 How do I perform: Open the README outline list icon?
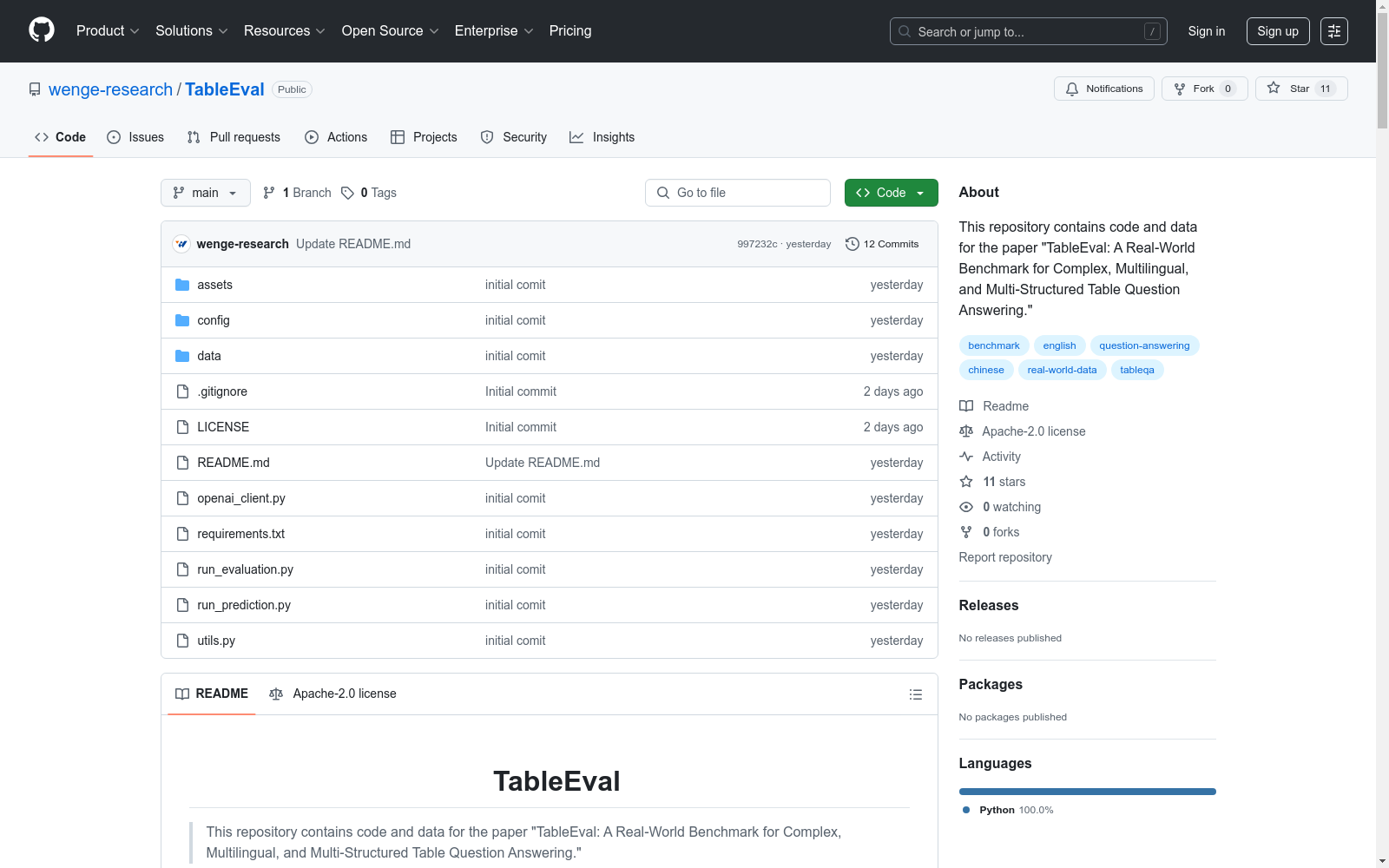(x=915, y=694)
